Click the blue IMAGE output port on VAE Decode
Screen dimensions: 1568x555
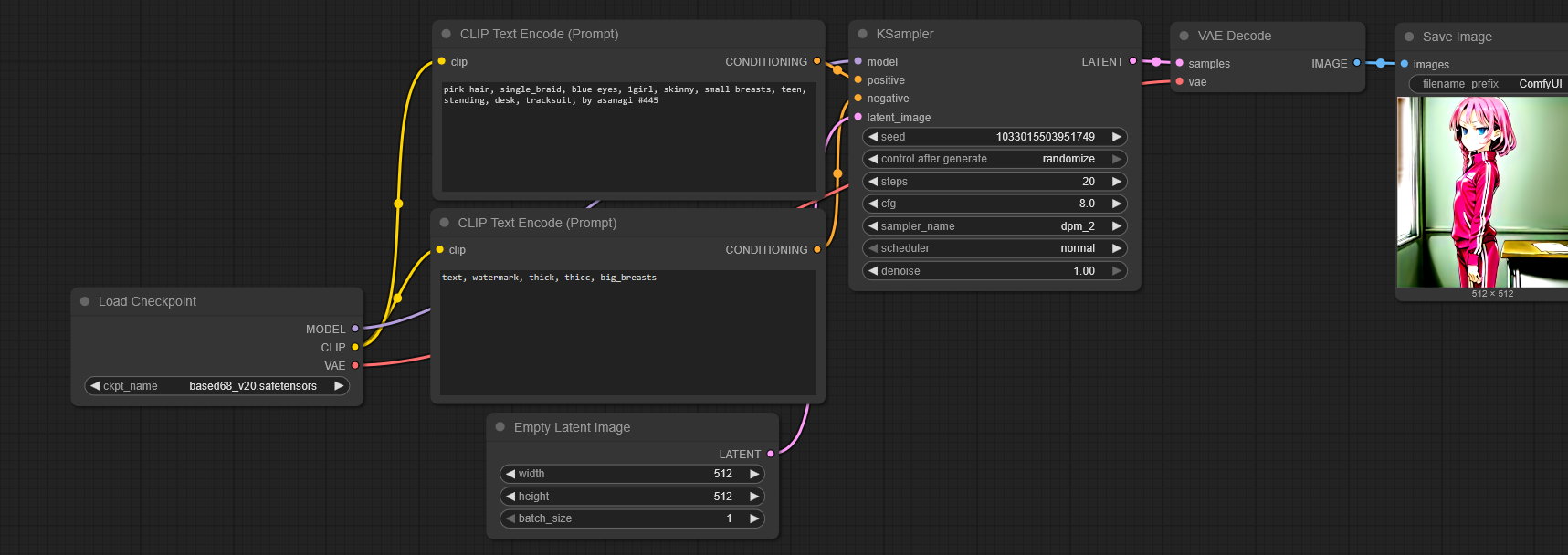pyautogui.click(x=1357, y=63)
